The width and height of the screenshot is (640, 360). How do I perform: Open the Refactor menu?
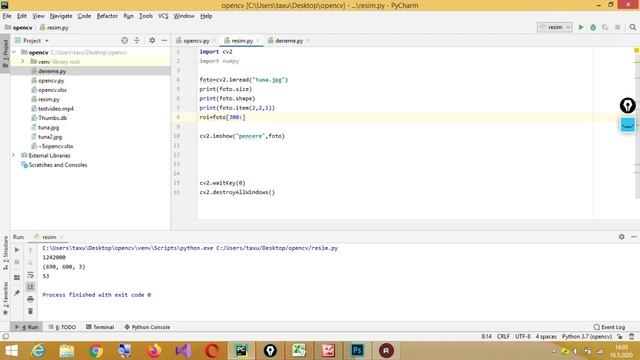(x=107, y=16)
